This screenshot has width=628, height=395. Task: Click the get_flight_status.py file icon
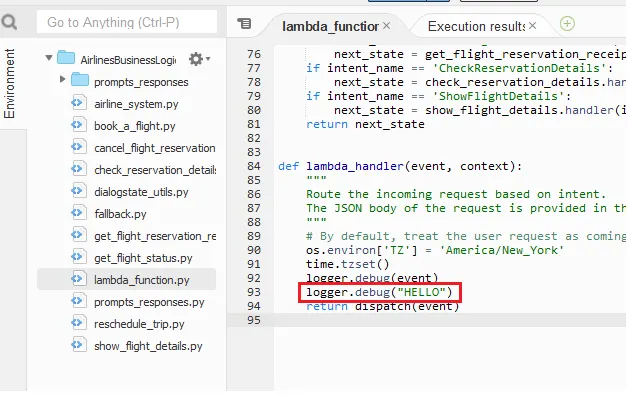pyautogui.click(x=79, y=256)
